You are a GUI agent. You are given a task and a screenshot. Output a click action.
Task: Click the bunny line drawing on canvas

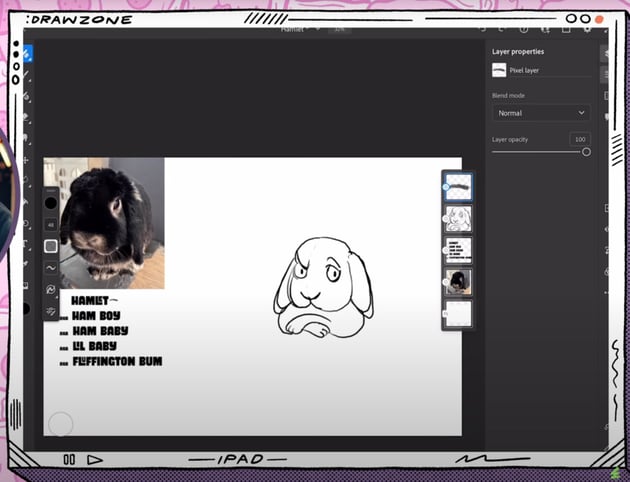(324, 287)
